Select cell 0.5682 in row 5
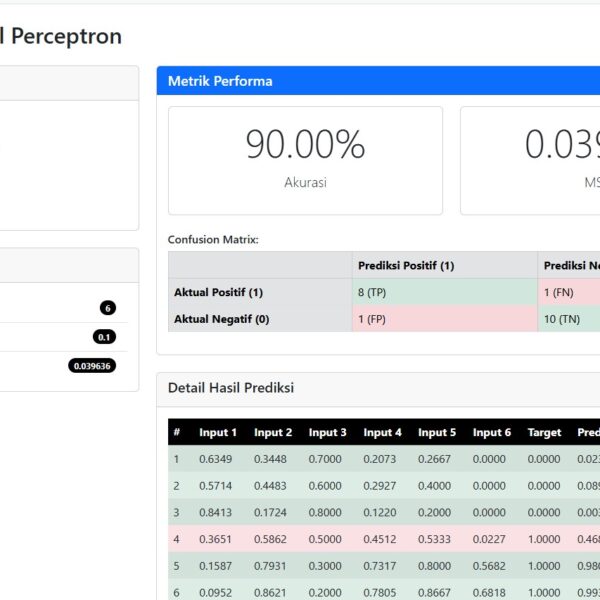 coord(489,566)
